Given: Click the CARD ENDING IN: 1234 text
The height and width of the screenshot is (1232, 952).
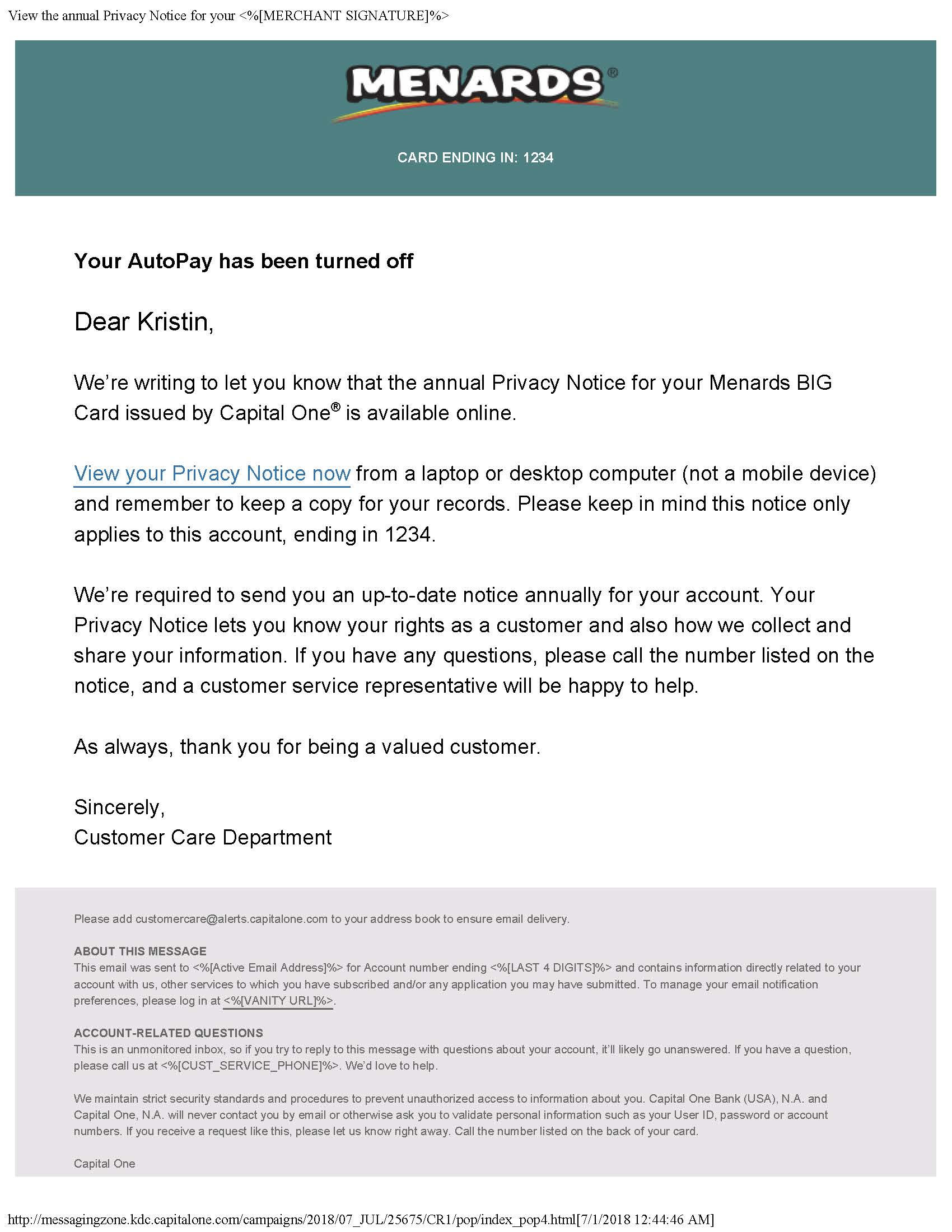Looking at the screenshot, I should click(475, 157).
